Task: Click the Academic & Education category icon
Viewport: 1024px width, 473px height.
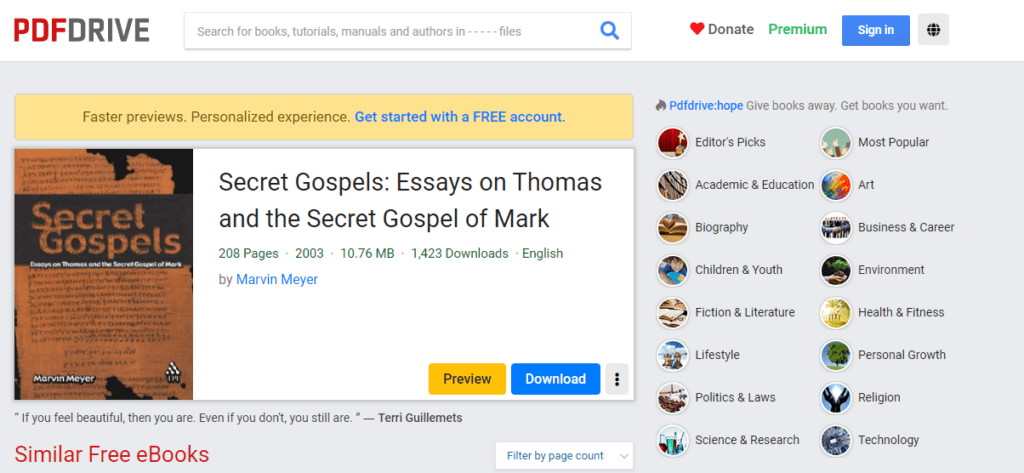Action: click(673, 185)
